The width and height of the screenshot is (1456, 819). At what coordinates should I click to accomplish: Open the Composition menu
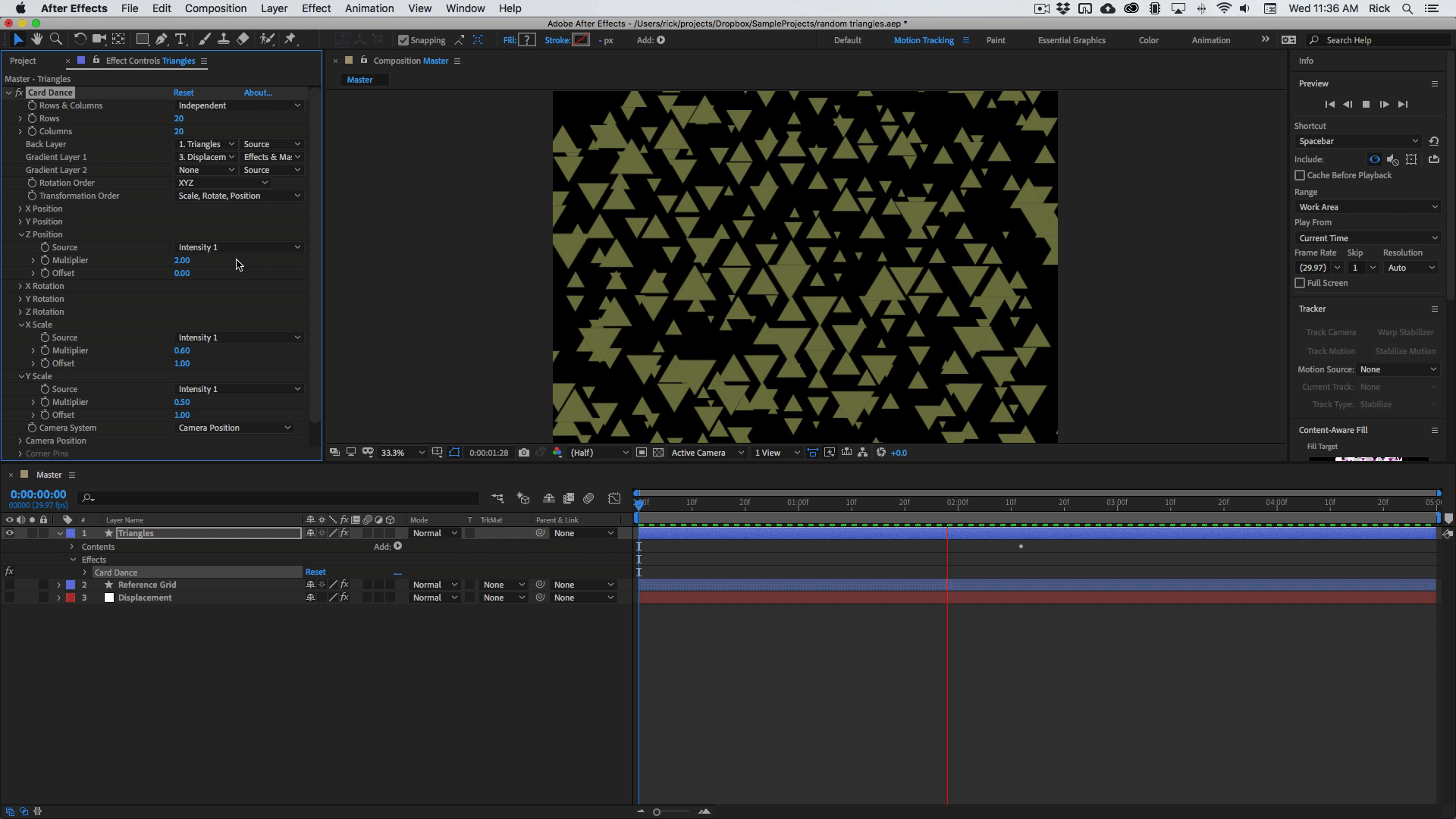coord(215,8)
